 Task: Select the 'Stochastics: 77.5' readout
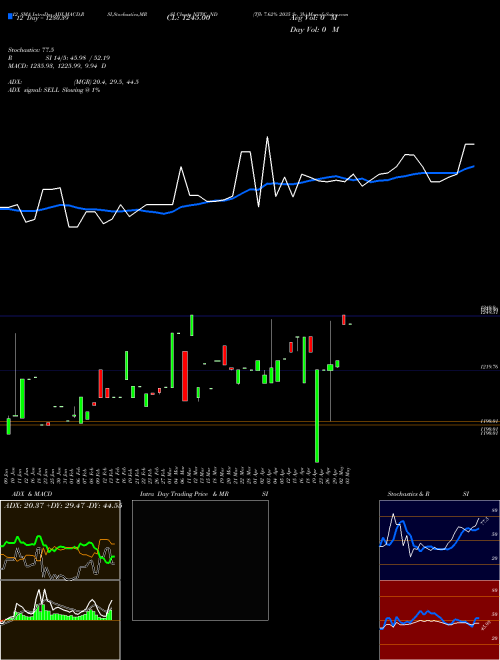click(x=31, y=50)
